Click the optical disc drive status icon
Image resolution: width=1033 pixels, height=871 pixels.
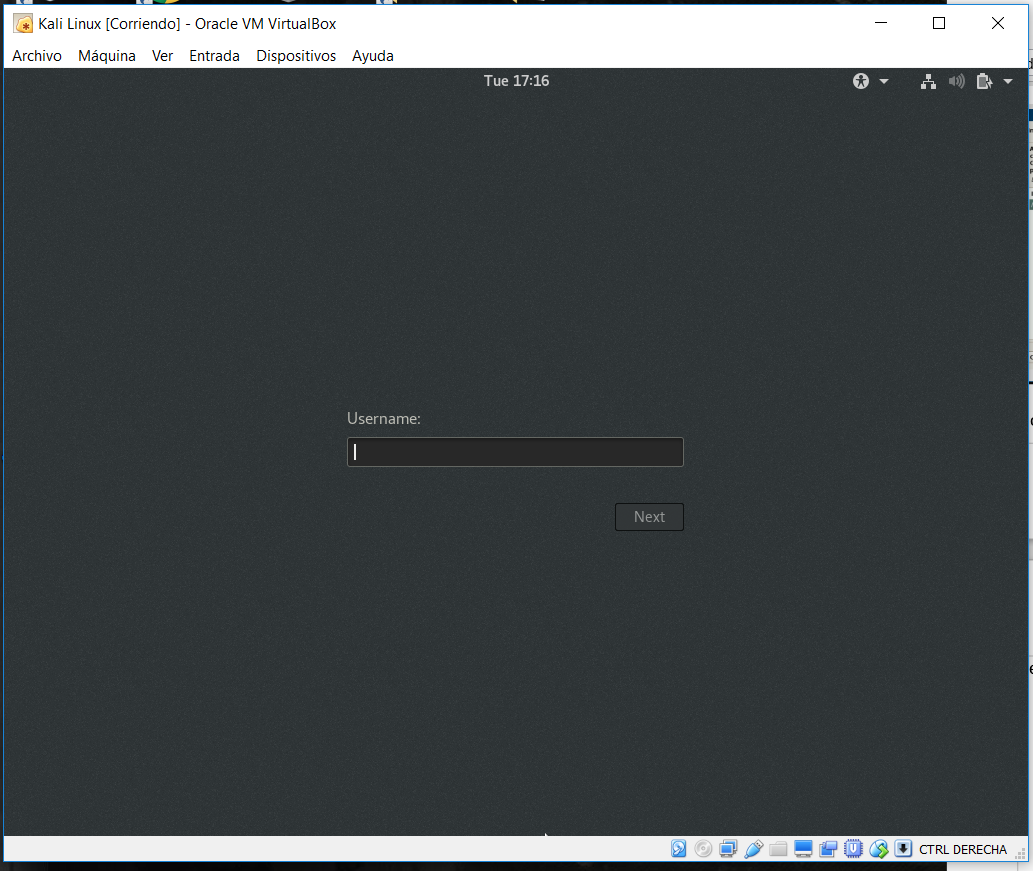703,849
